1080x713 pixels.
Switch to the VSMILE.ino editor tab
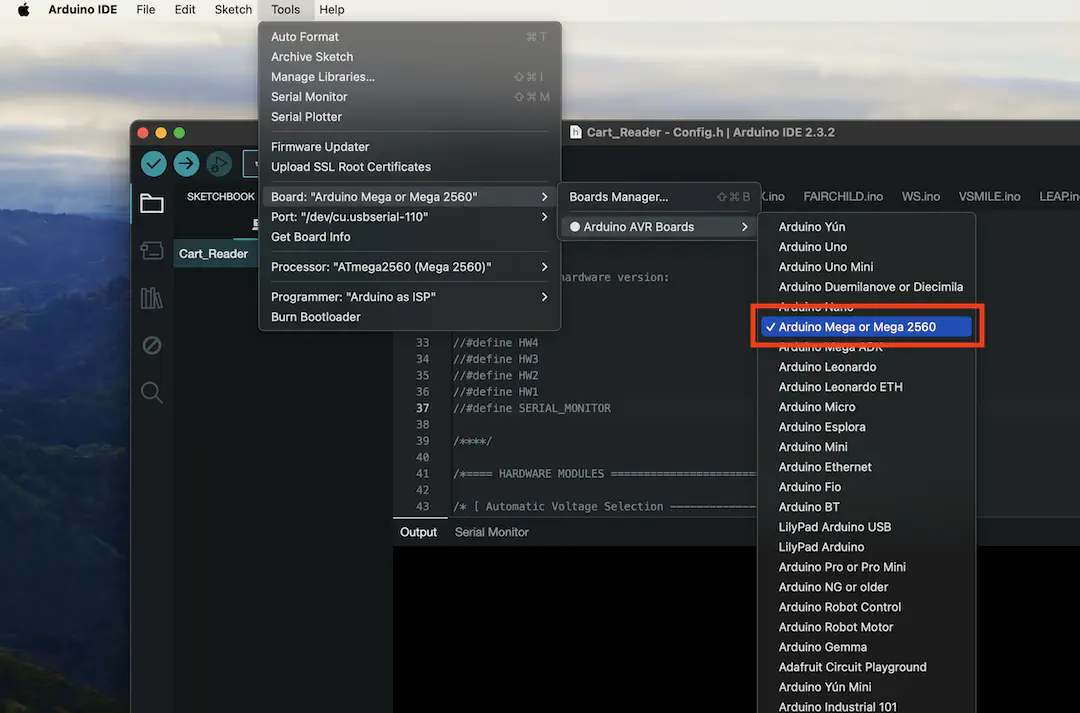(990, 197)
